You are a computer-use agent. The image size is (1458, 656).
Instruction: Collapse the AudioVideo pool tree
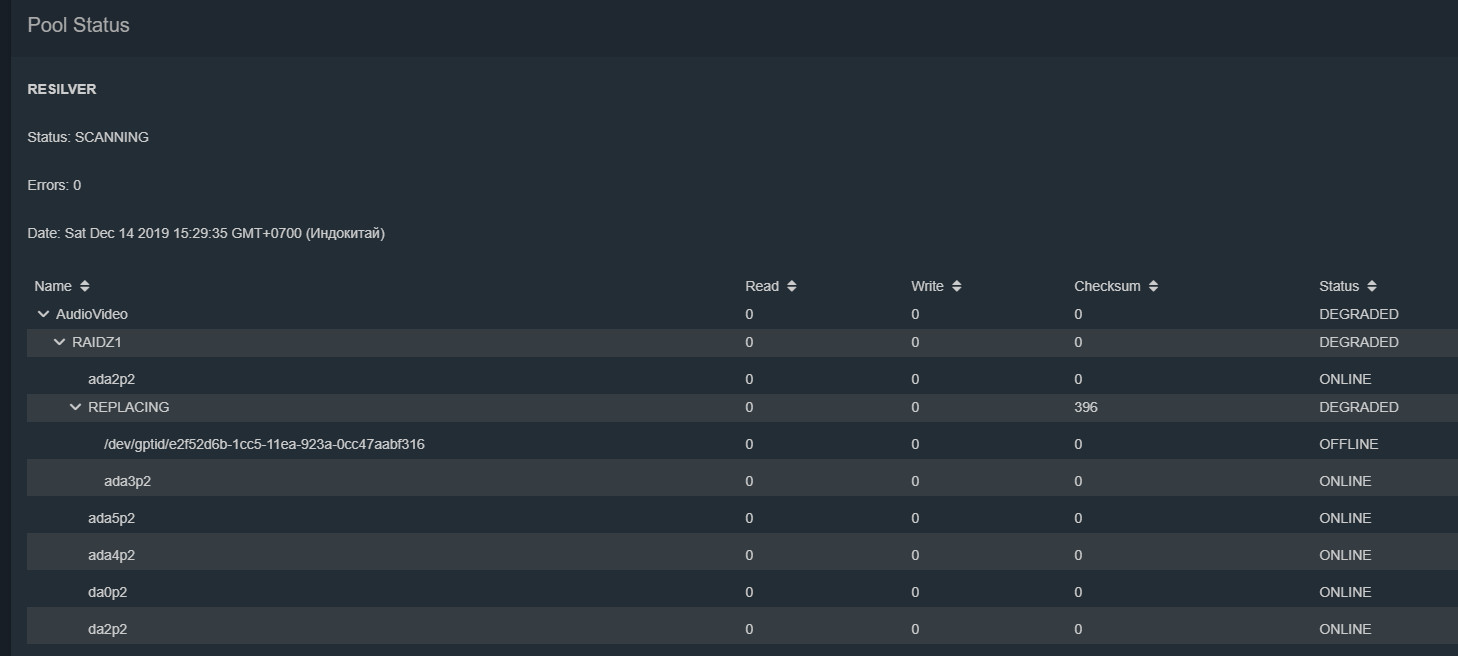(x=43, y=314)
